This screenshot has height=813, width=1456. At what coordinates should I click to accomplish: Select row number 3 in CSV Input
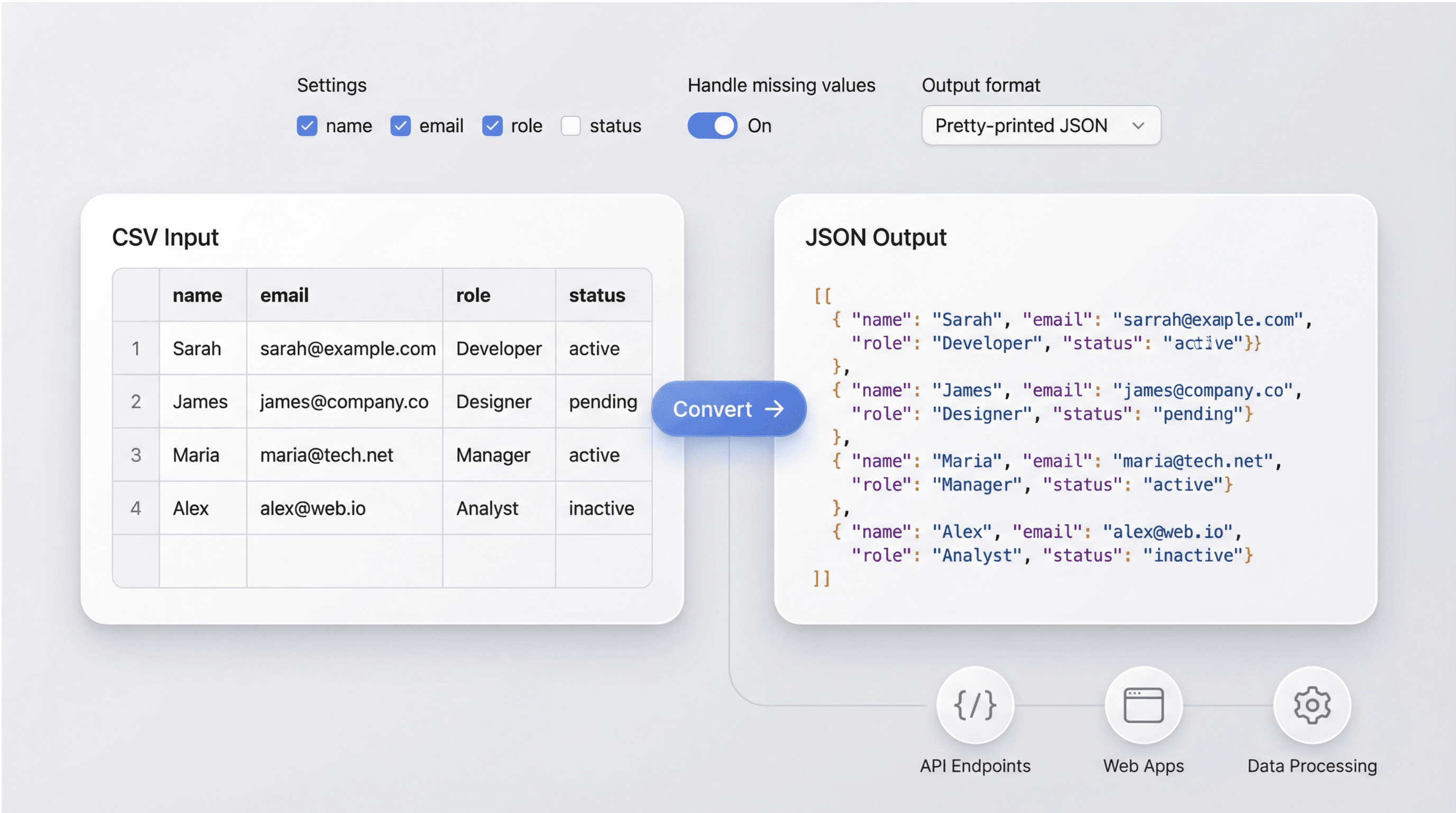click(136, 454)
